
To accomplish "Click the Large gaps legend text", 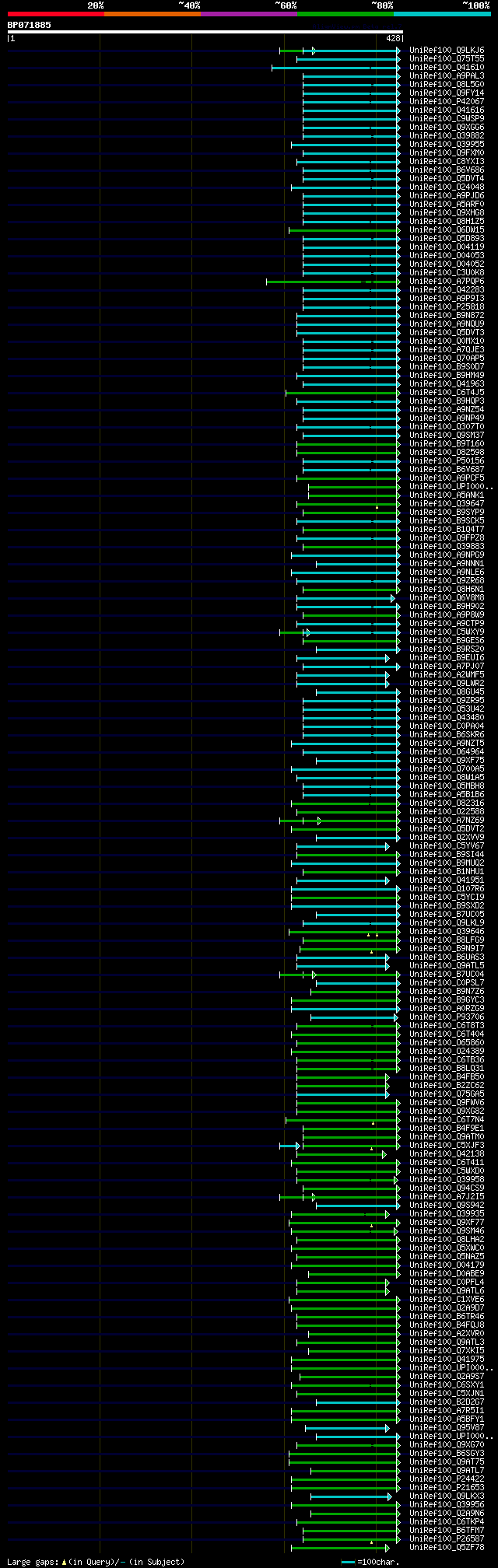I will (x=96, y=1561).
